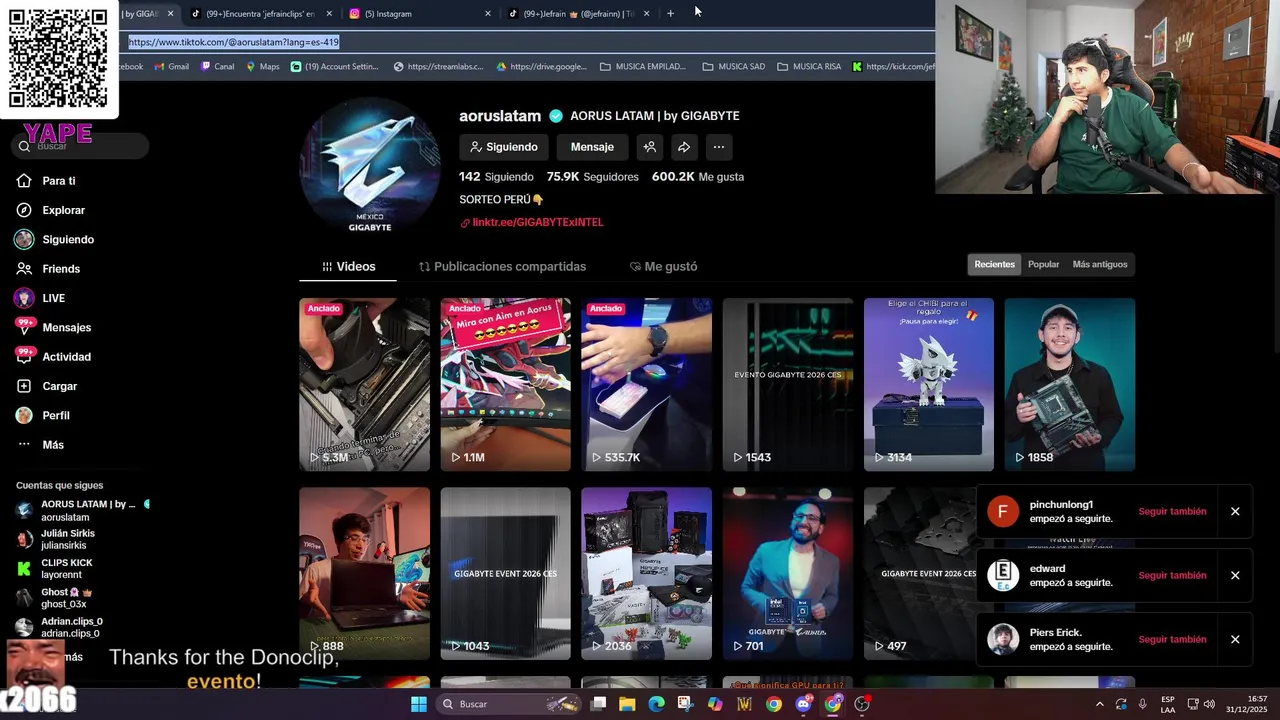Open the video with 888 views
The width and height of the screenshot is (1280, 720).
[x=364, y=573]
